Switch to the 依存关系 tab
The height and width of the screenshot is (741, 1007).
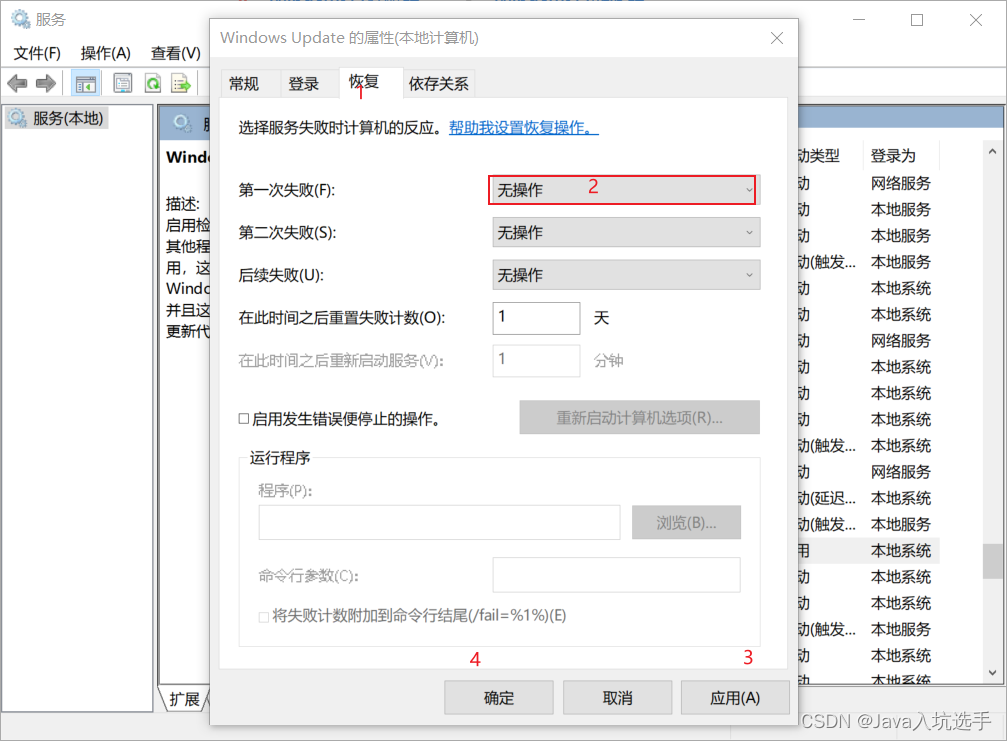click(439, 83)
